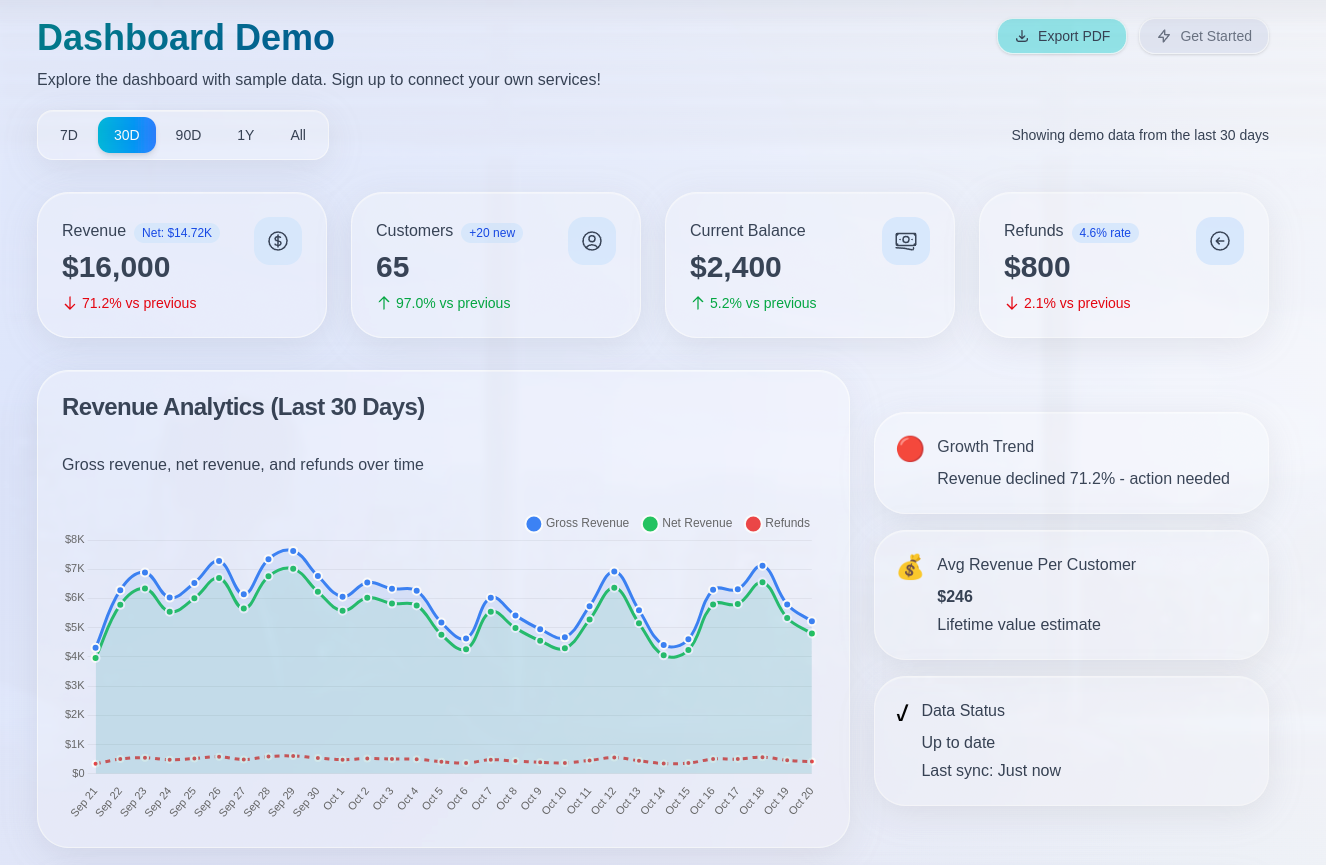Click the dollar sign icon on the Revenue card
The image size is (1326, 865).
pyautogui.click(x=278, y=240)
